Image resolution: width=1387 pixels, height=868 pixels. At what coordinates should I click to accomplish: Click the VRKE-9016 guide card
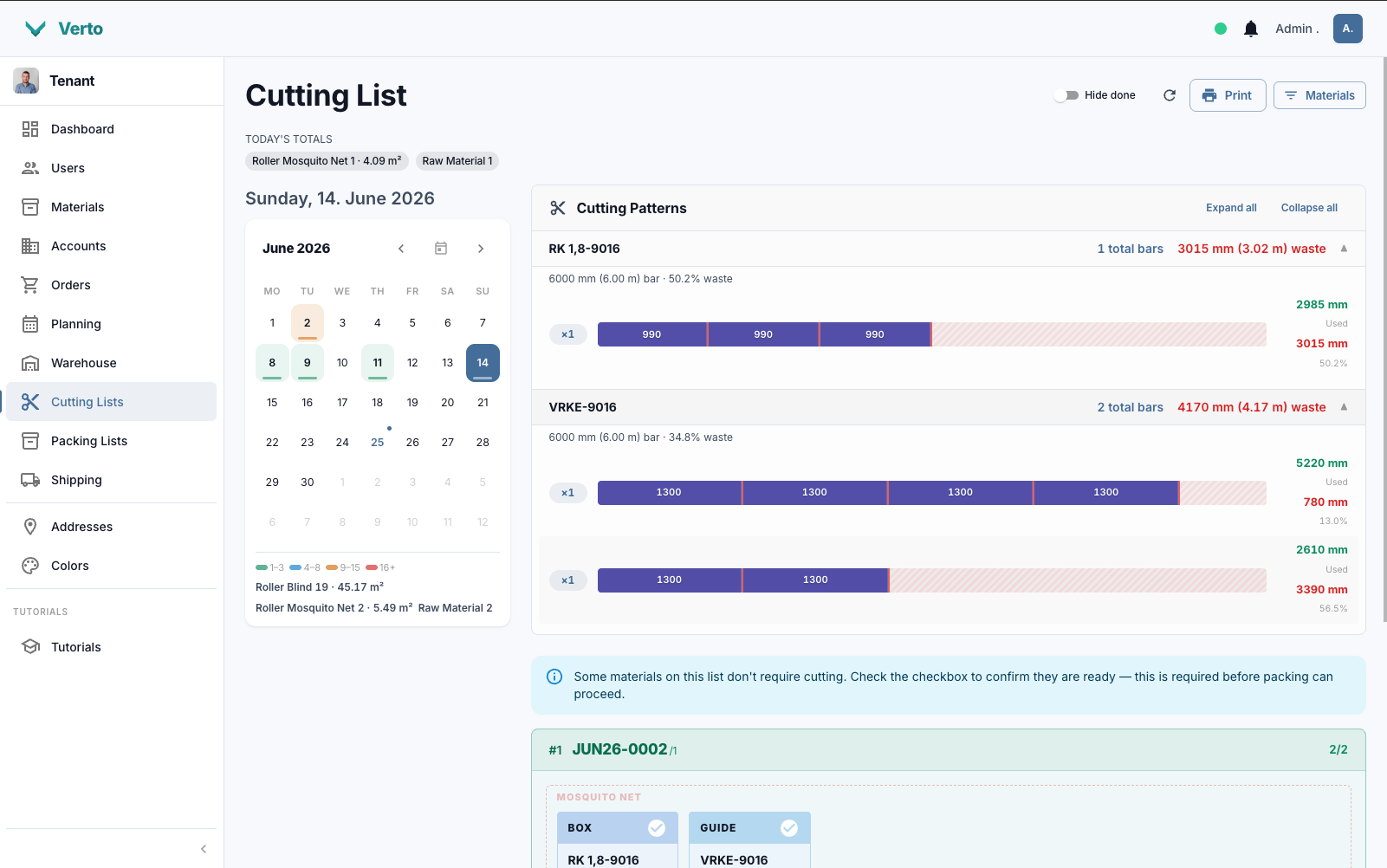coord(749,840)
